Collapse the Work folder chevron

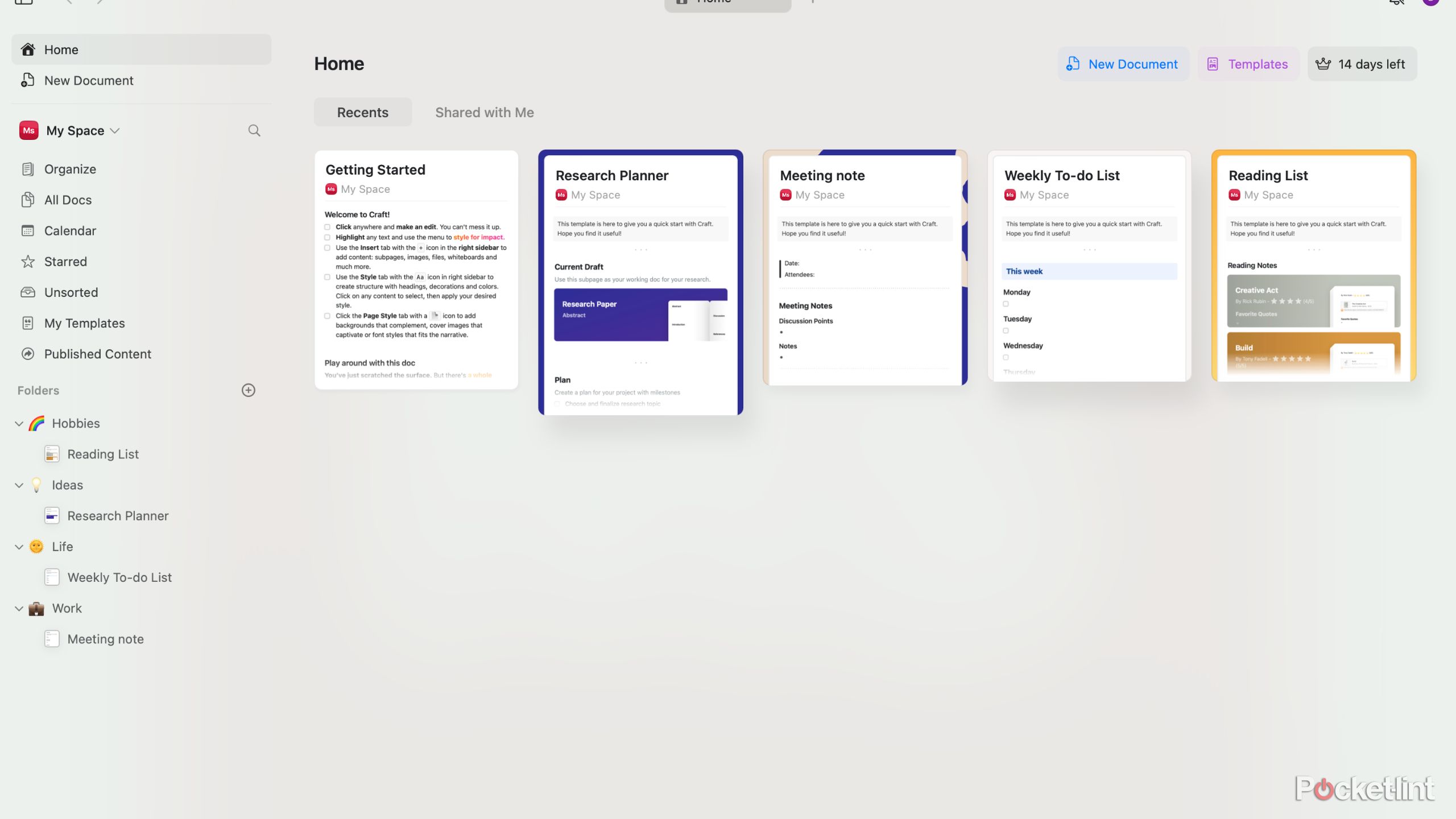pos(19,609)
